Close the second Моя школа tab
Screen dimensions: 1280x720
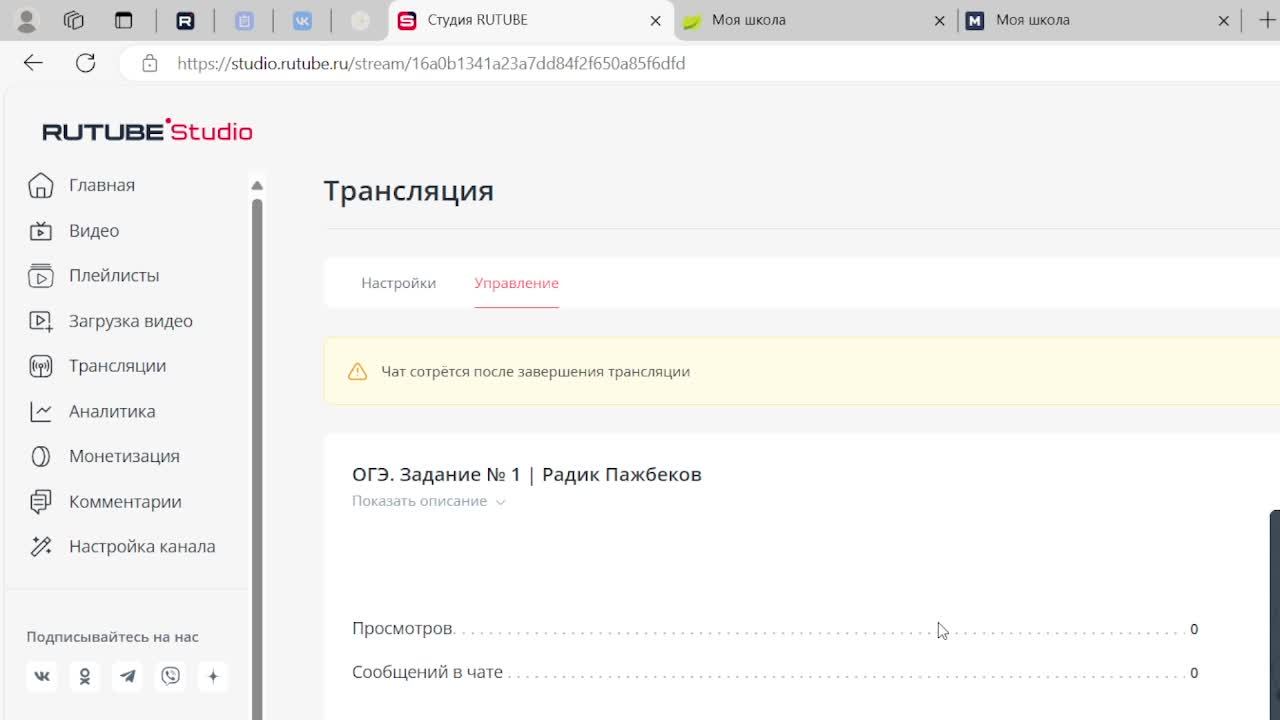(x=1223, y=20)
